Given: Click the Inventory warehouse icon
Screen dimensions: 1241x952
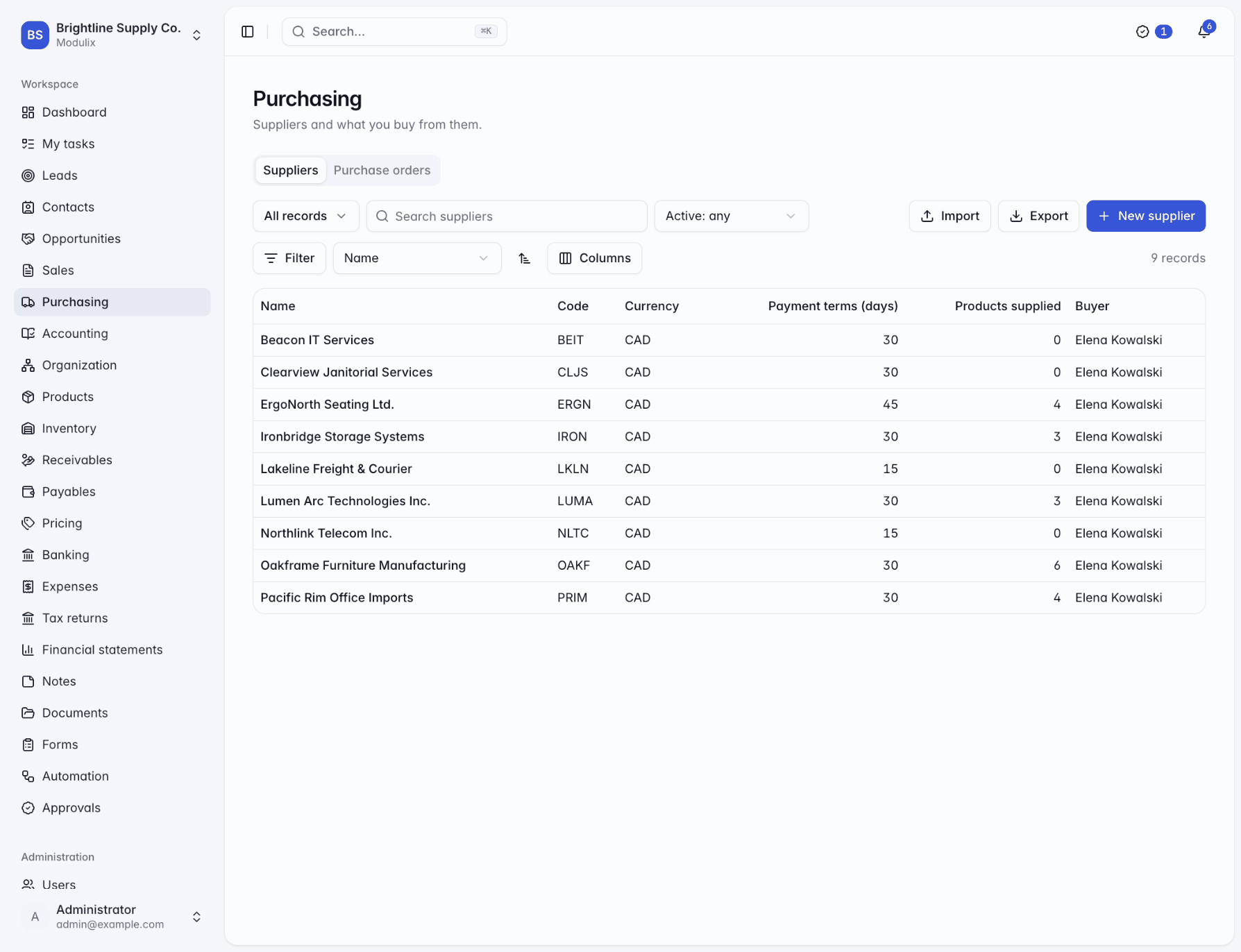Looking at the screenshot, I should pos(28,428).
